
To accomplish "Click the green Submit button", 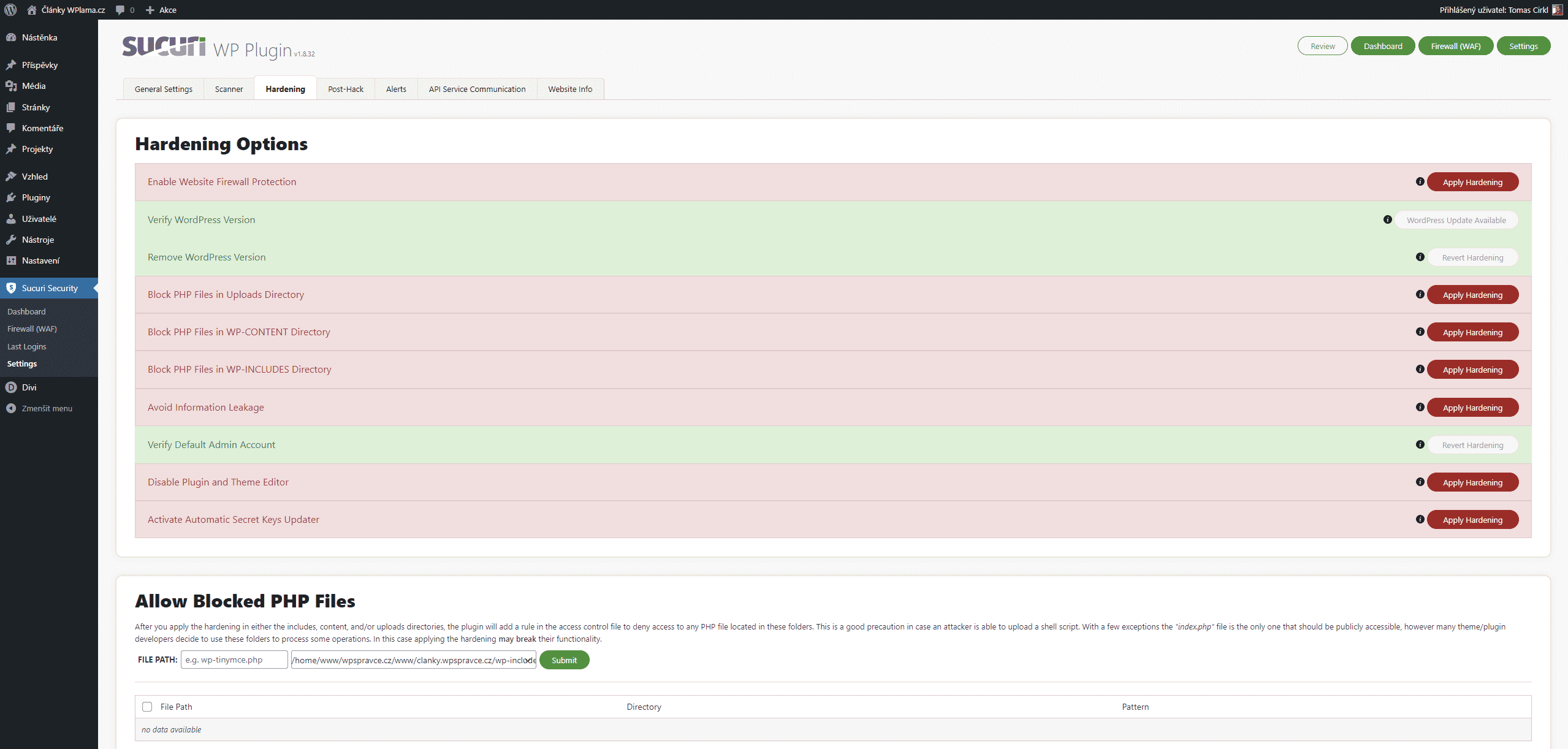I will 565,660.
